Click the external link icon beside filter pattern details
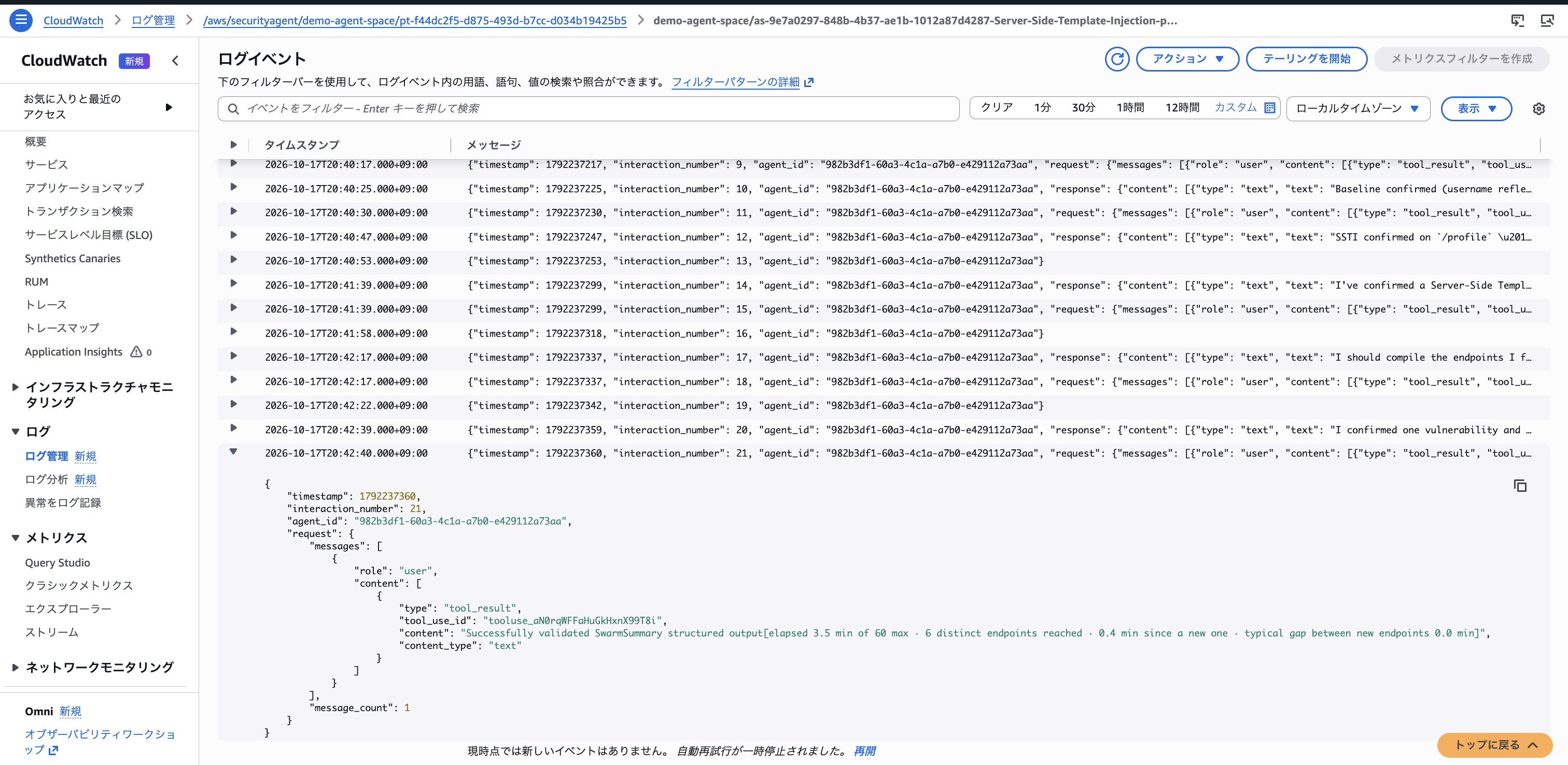Image resolution: width=1568 pixels, height=765 pixels. (809, 82)
